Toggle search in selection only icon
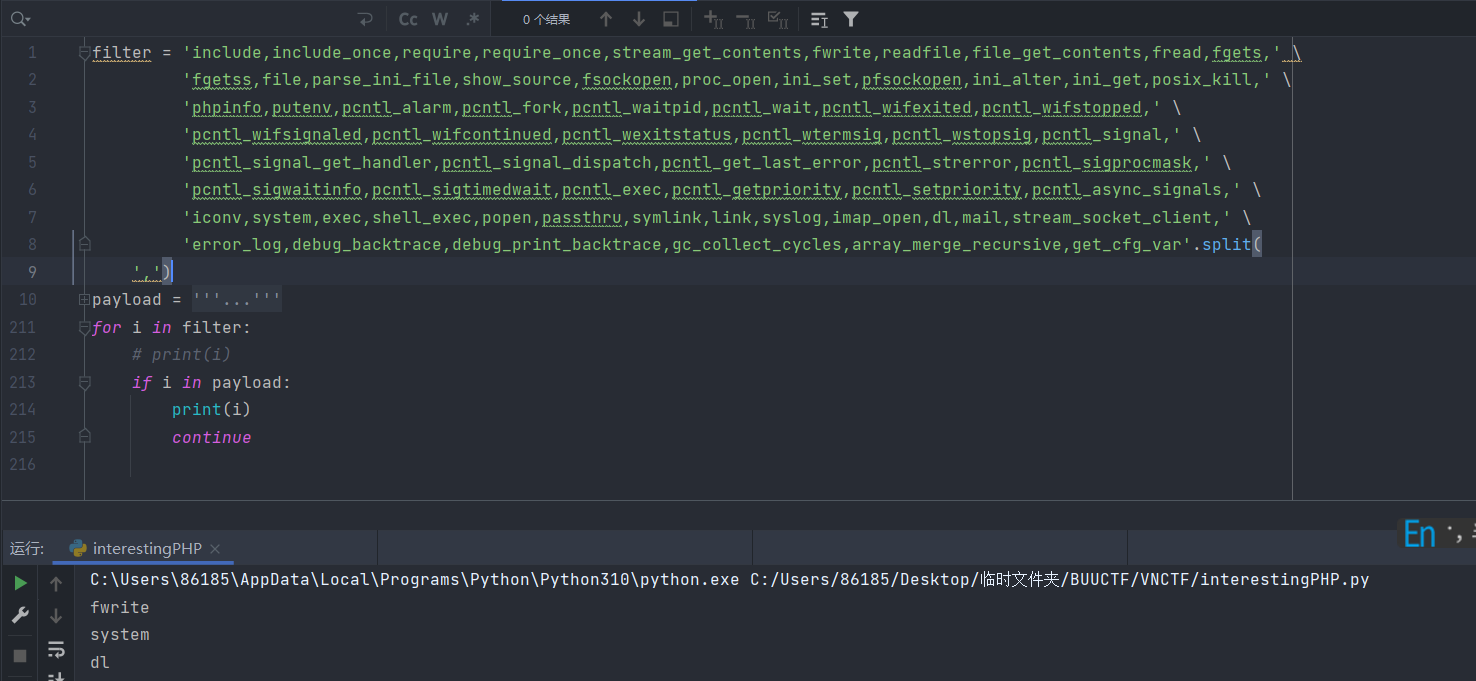1476x681 pixels. [671, 19]
